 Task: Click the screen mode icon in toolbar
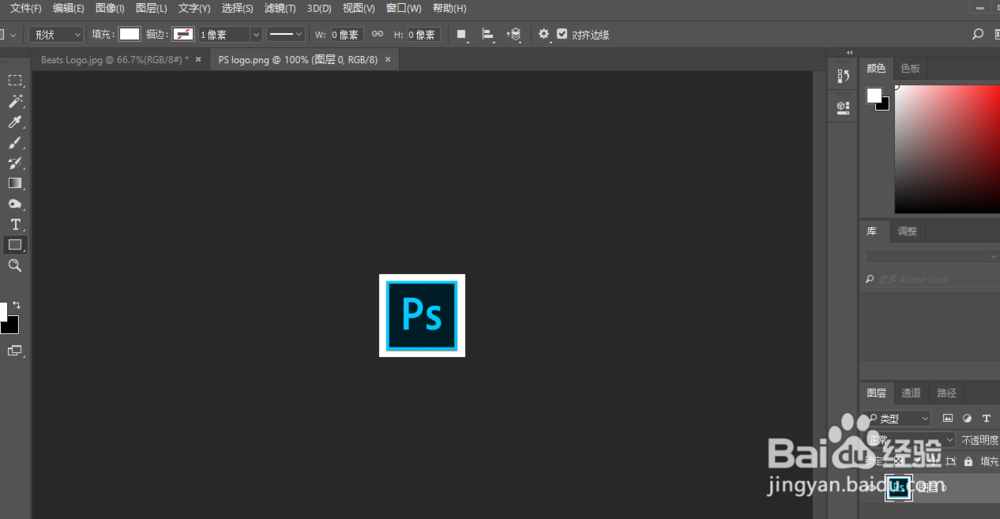click(x=15, y=351)
